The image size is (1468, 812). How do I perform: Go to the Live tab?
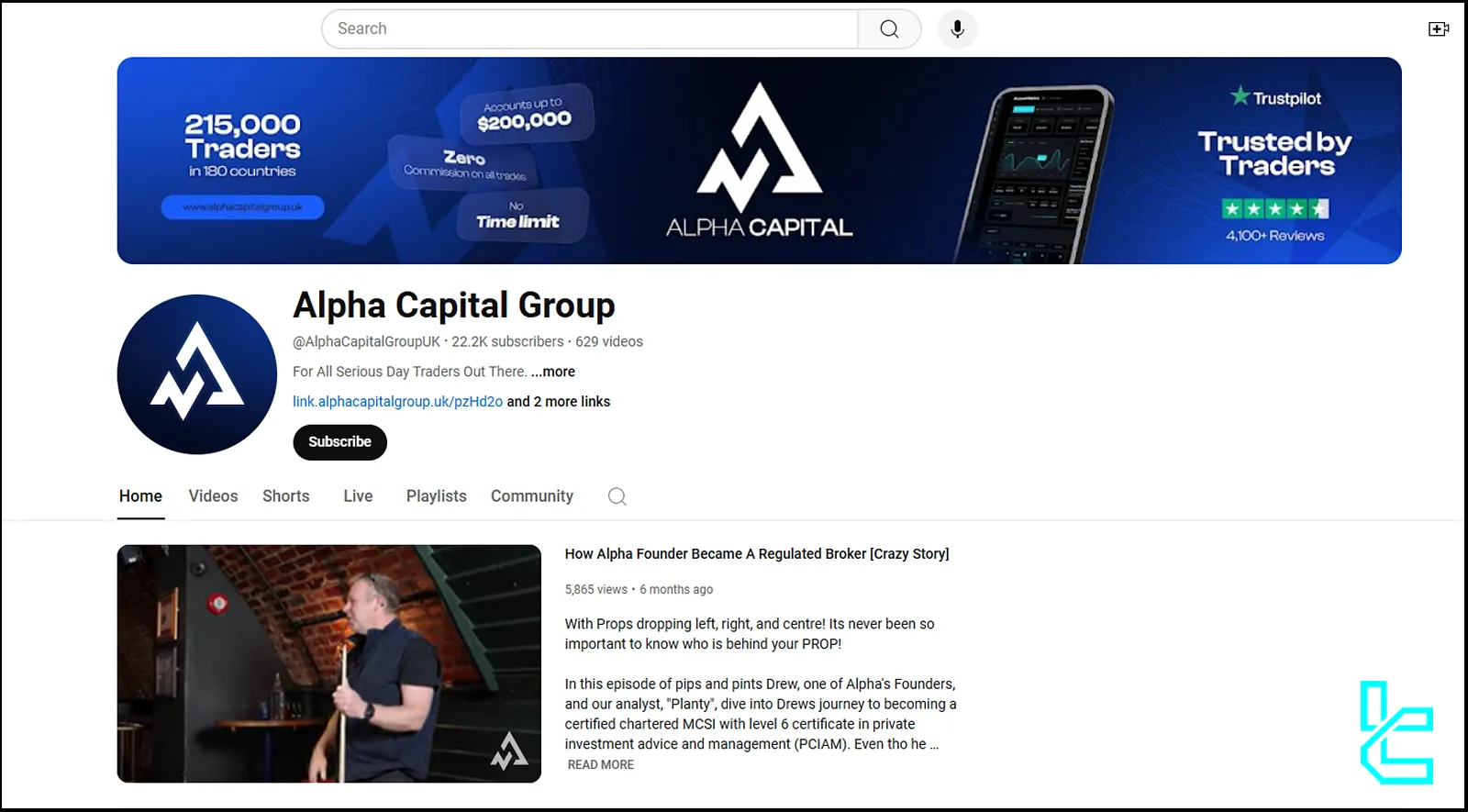coord(358,496)
